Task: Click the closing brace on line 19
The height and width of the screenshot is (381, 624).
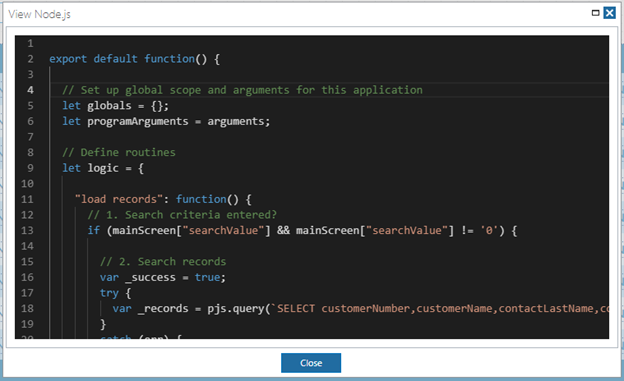Action: [103, 324]
